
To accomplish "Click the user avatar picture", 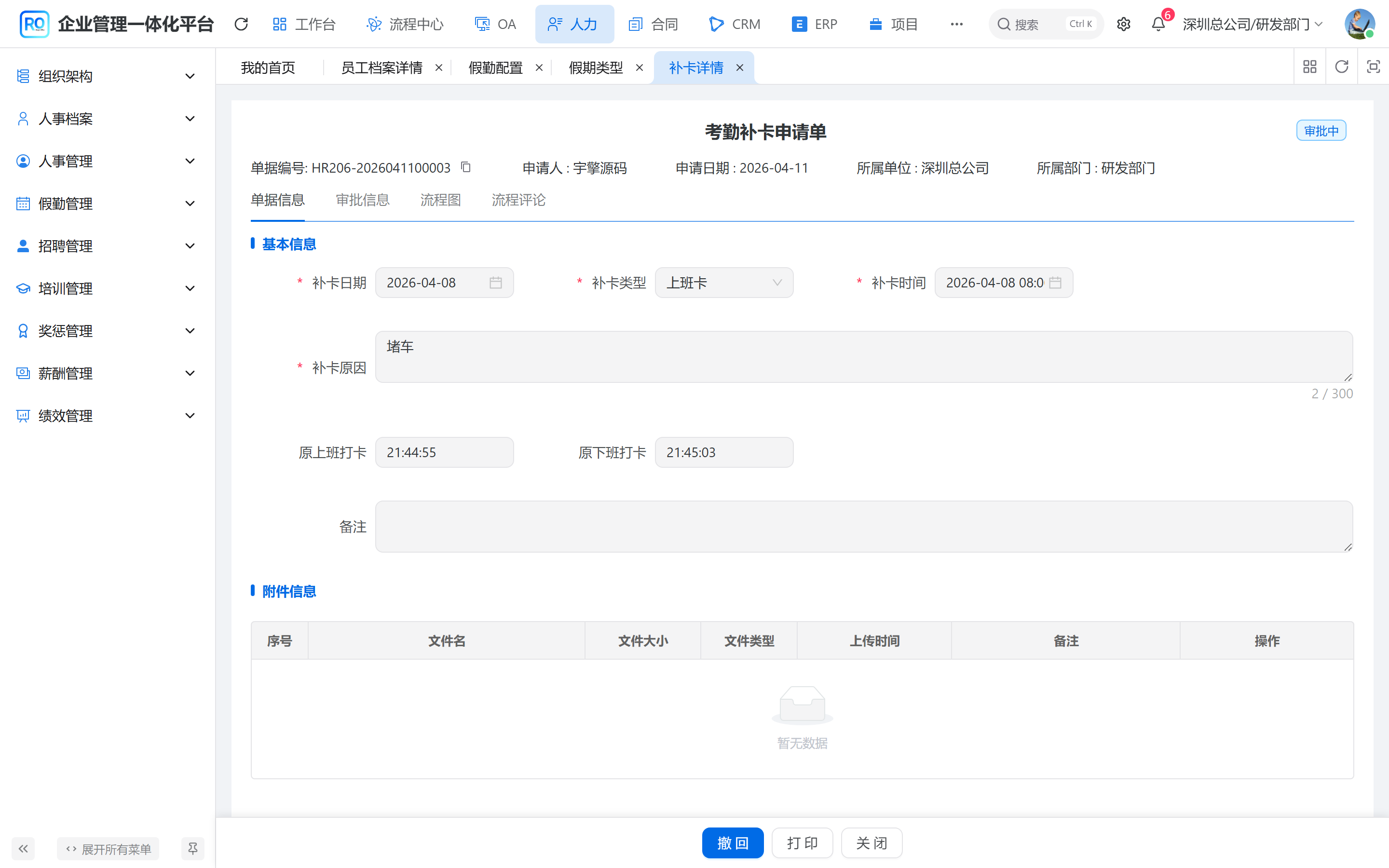I will coord(1359,24).
